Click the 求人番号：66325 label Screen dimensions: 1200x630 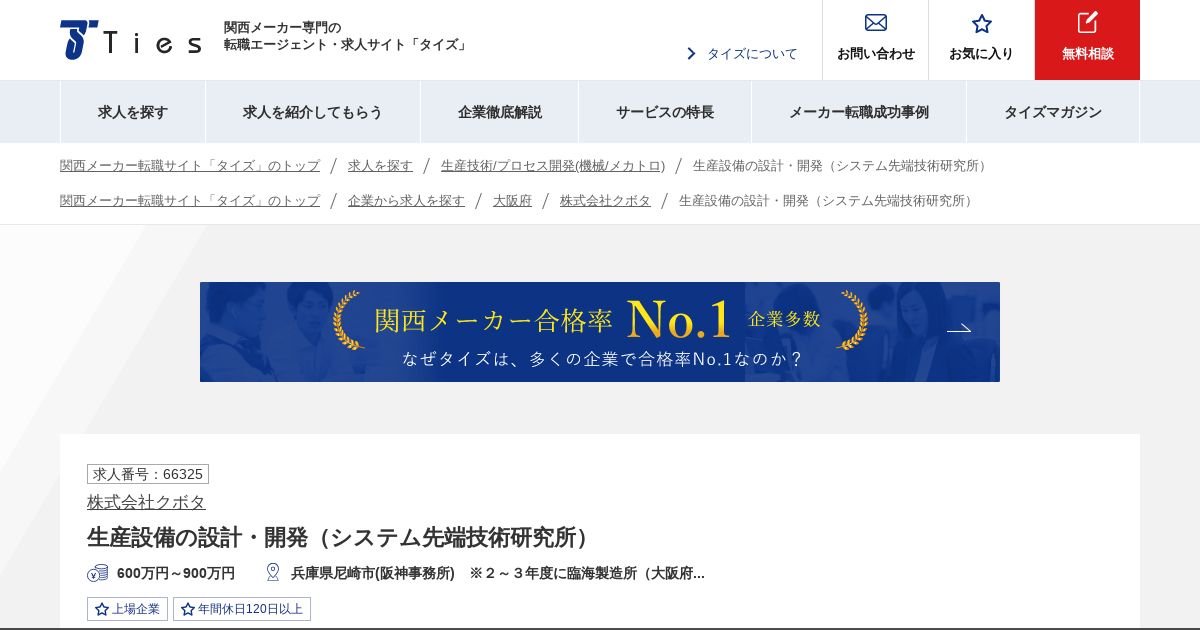coord(148,474)
